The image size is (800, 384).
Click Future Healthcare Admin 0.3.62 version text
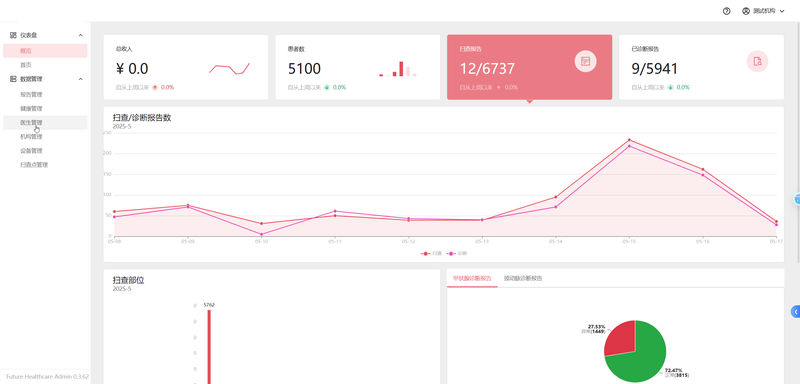47,376
